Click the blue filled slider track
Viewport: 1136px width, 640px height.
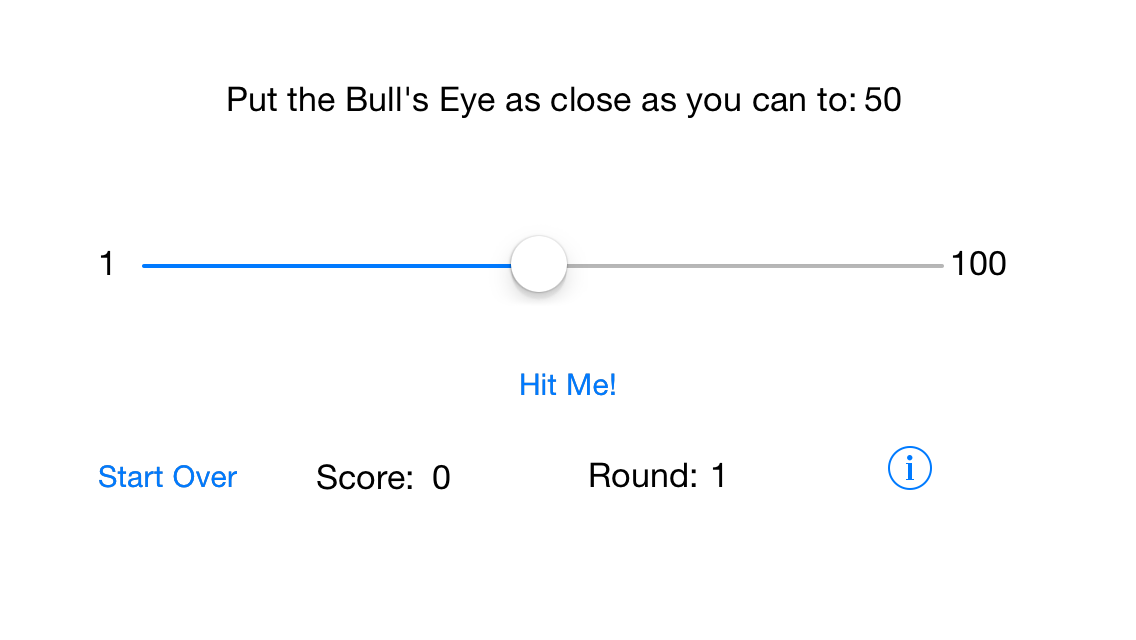point(326,266)
